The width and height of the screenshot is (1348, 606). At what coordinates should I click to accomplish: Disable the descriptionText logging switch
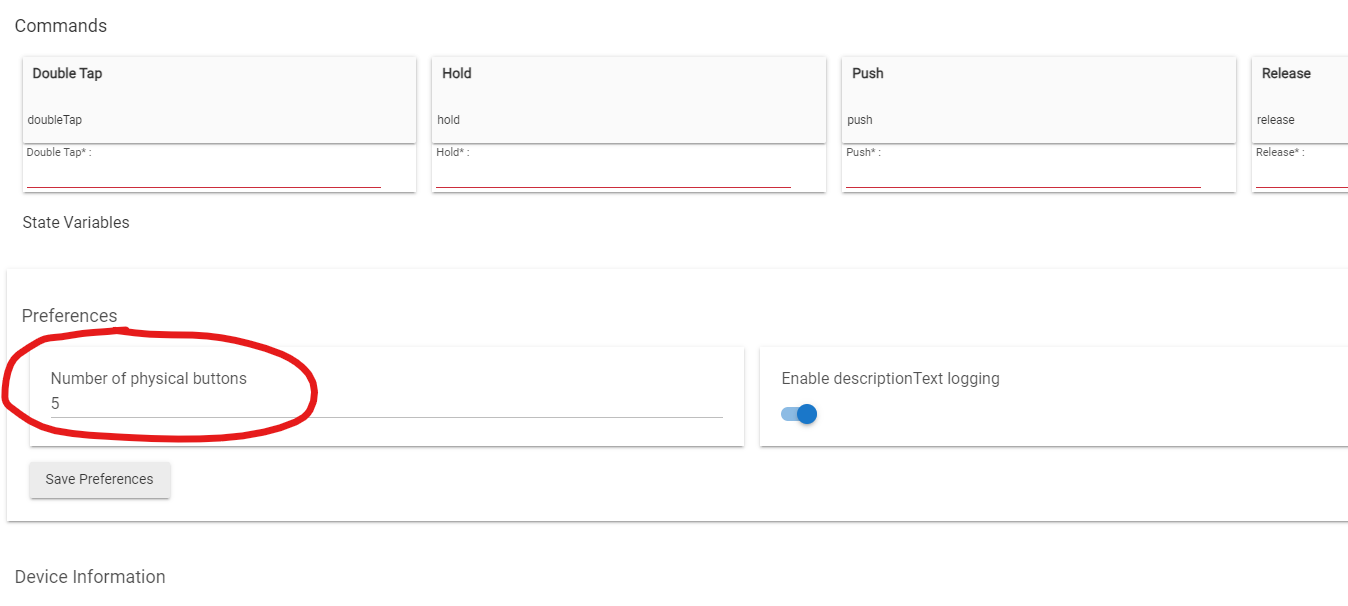point(799,414)
